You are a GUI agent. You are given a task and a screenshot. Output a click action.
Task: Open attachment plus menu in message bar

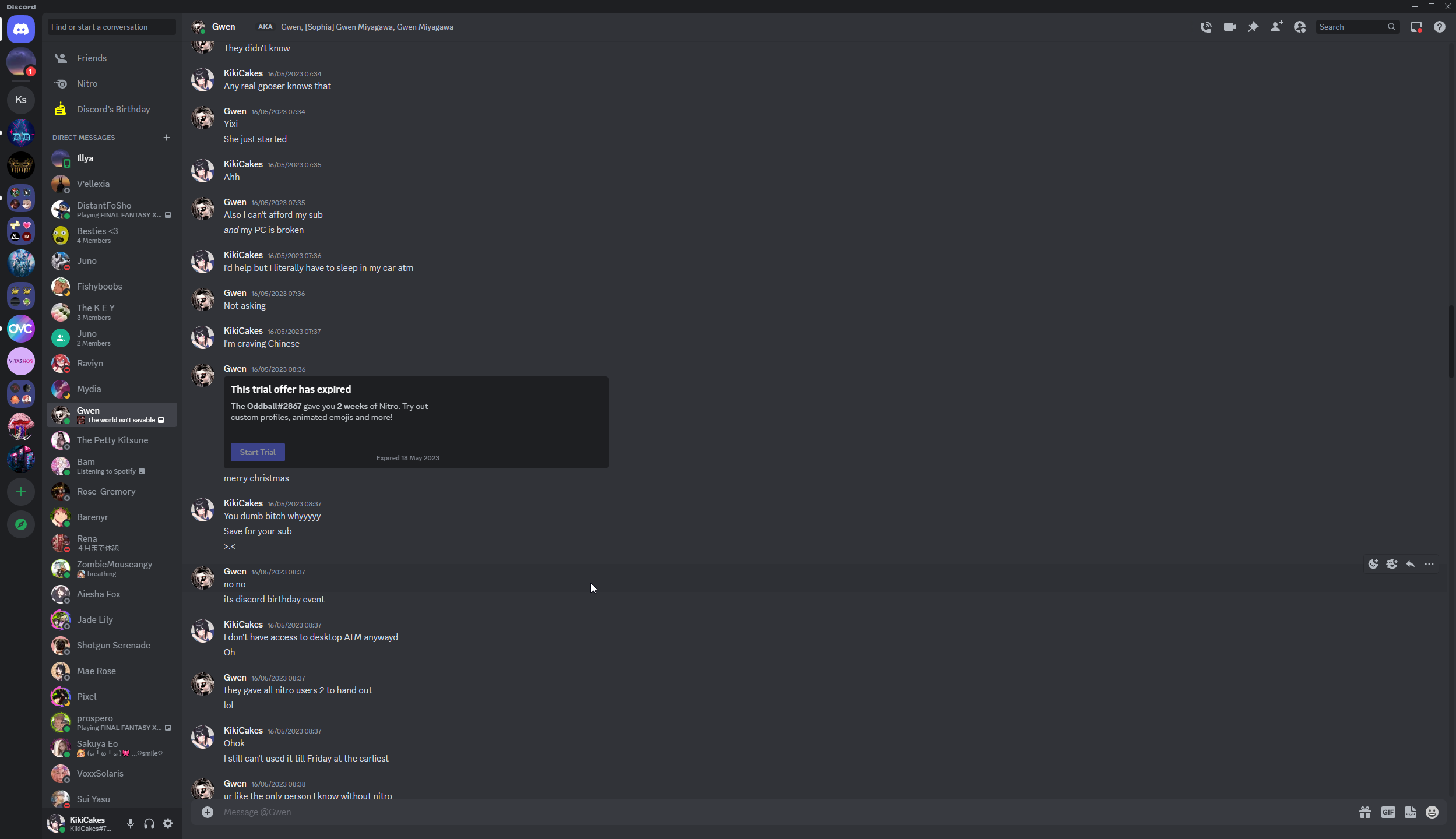pos(208,812)
